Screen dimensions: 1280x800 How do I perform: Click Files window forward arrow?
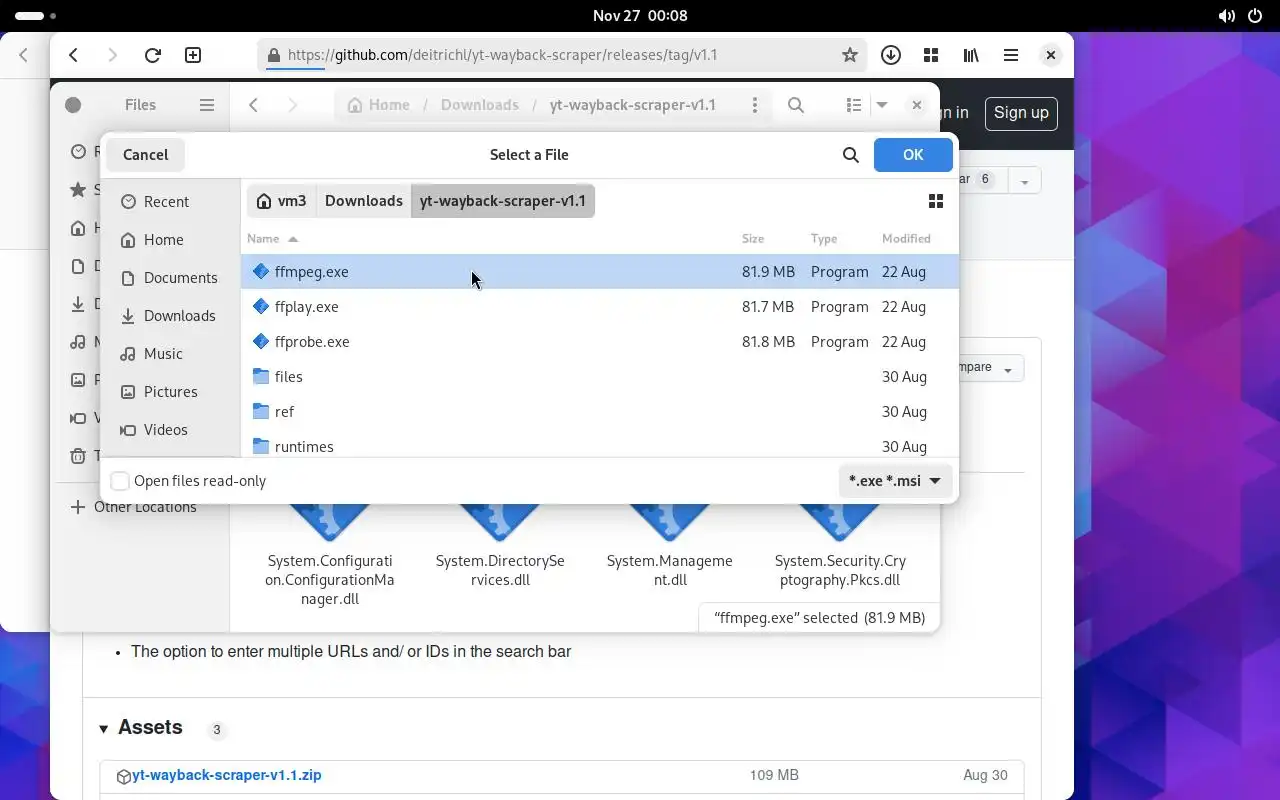click(x=292, y=105)
